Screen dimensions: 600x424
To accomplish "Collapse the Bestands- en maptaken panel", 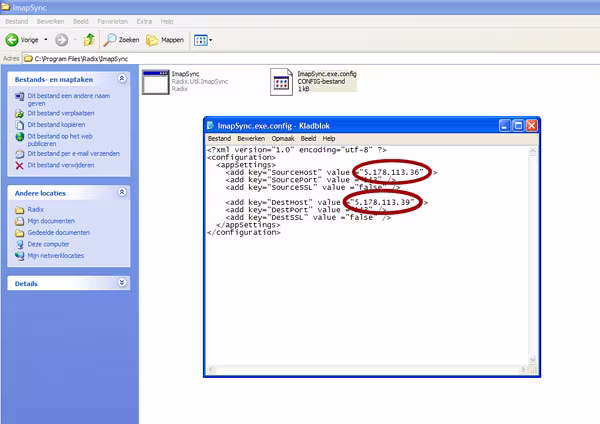I will tap(122, 78).
